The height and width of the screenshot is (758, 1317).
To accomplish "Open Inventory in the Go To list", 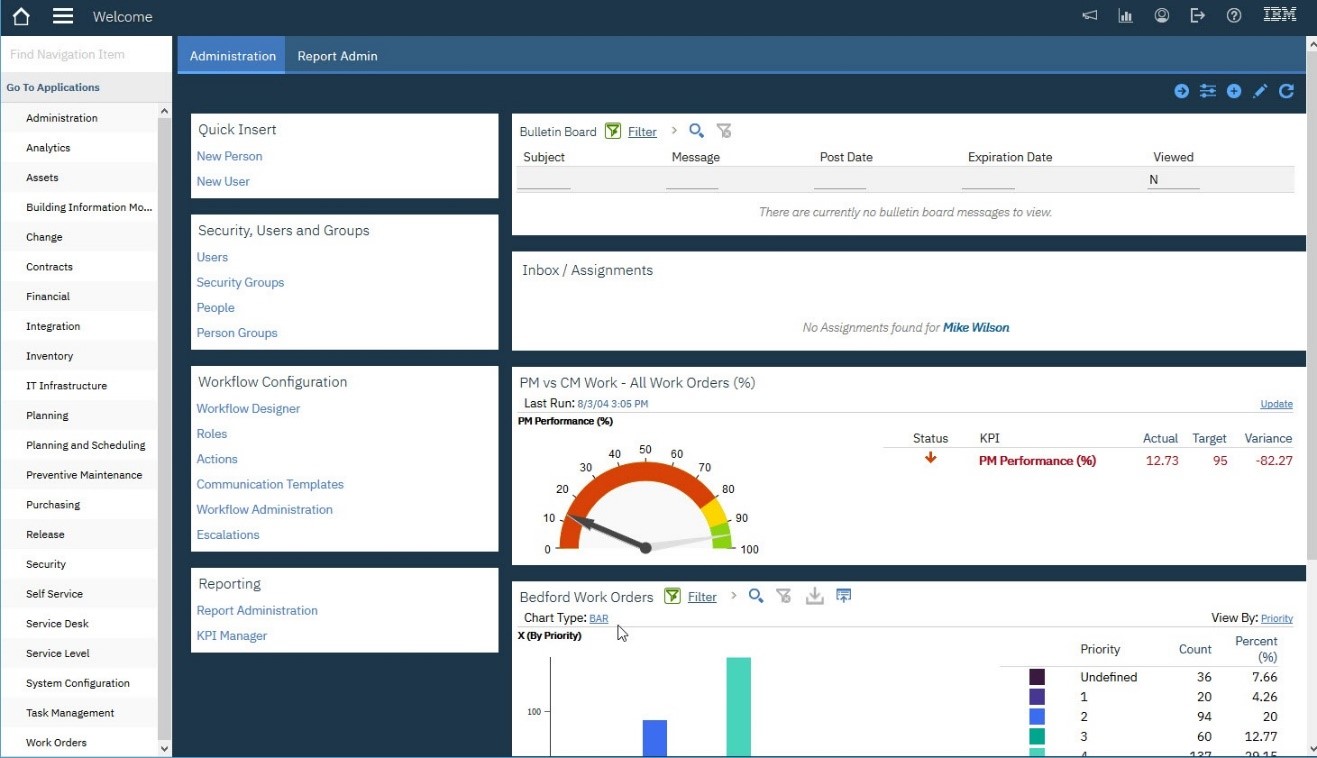I will point(49,356).
